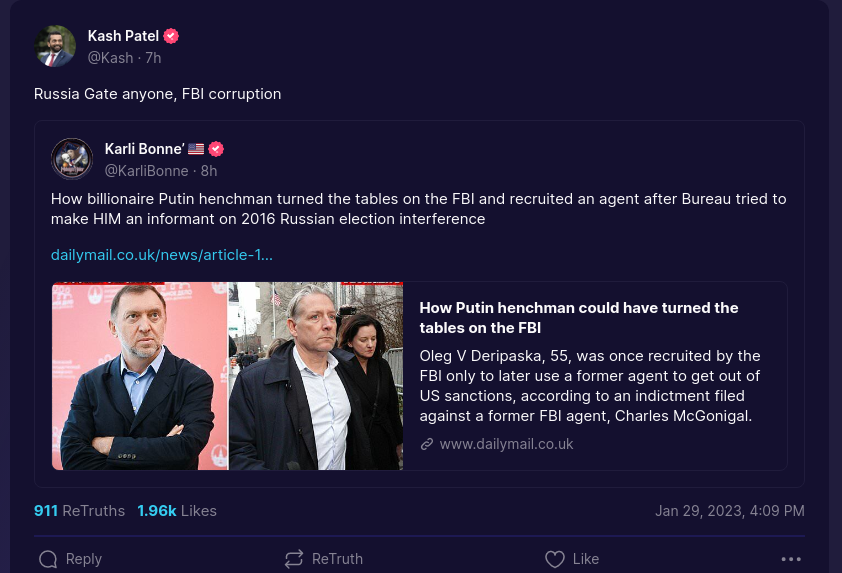Viewport: 842px width, 573px height.
Task: Click Karli Bonne's verified badge
Action: click(x=216, y=149)
